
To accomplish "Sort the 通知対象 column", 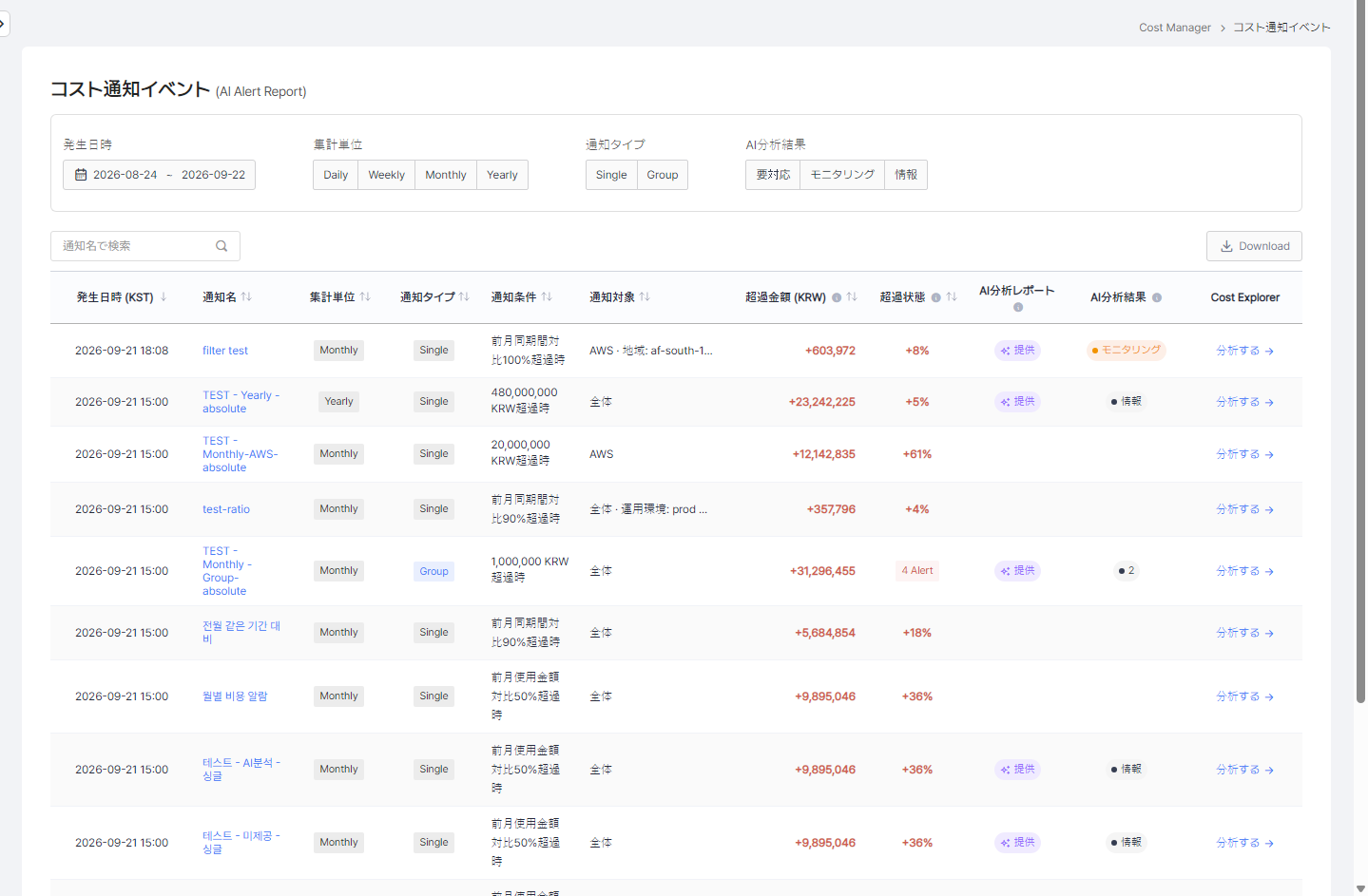I will [x=645, y=297].
